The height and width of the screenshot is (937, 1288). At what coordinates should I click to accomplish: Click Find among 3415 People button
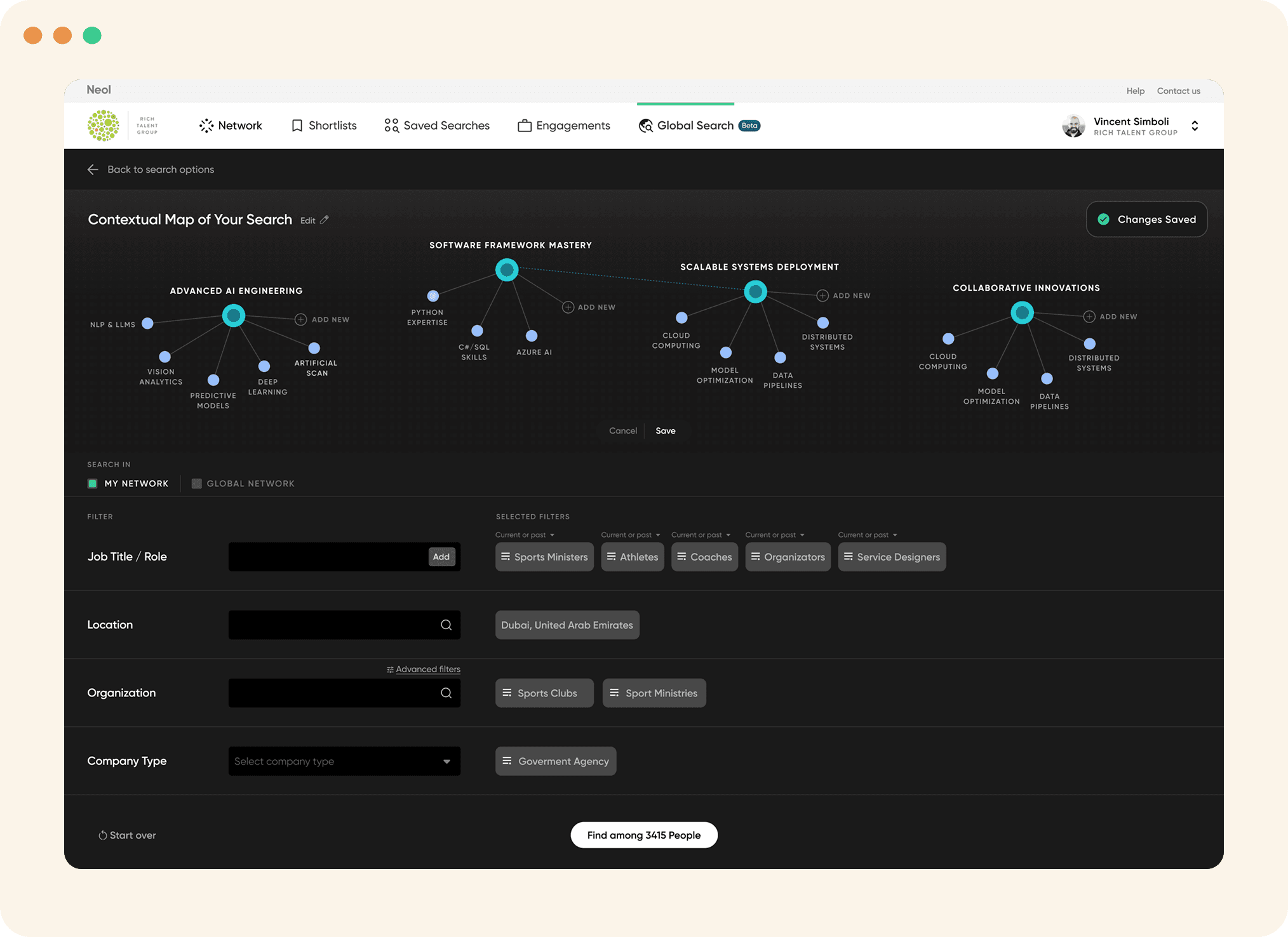point(643,835)
